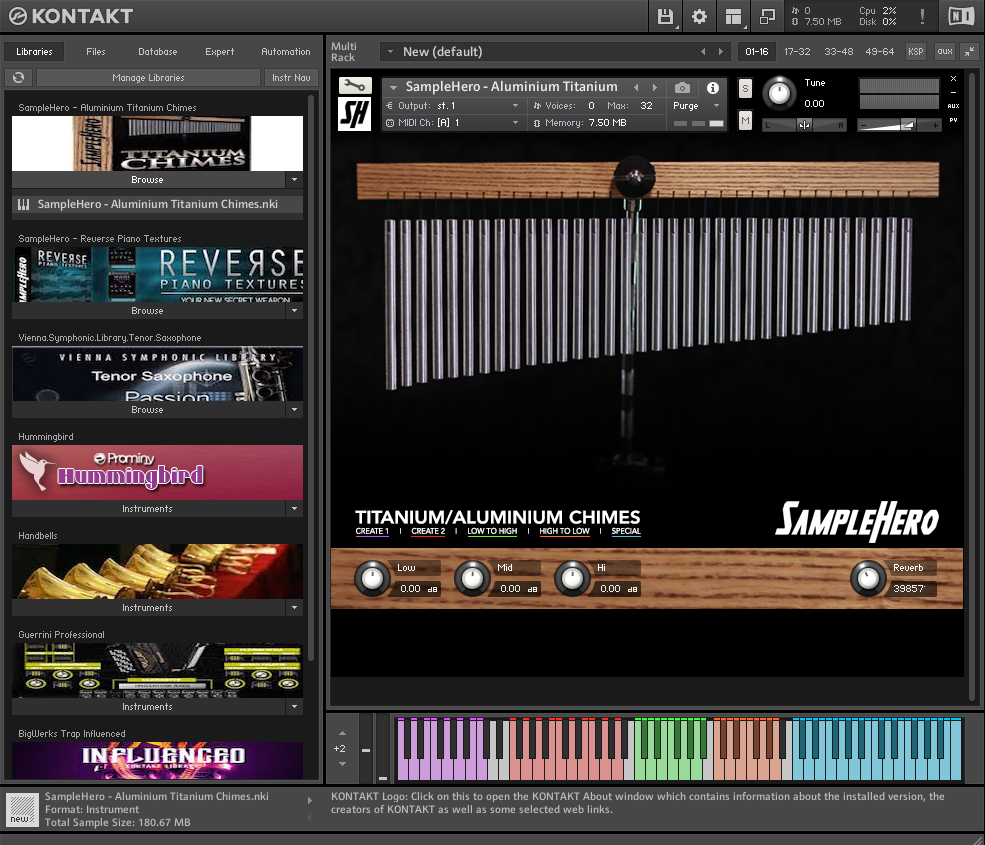Shift keyboard octave up

pos(342,733)
